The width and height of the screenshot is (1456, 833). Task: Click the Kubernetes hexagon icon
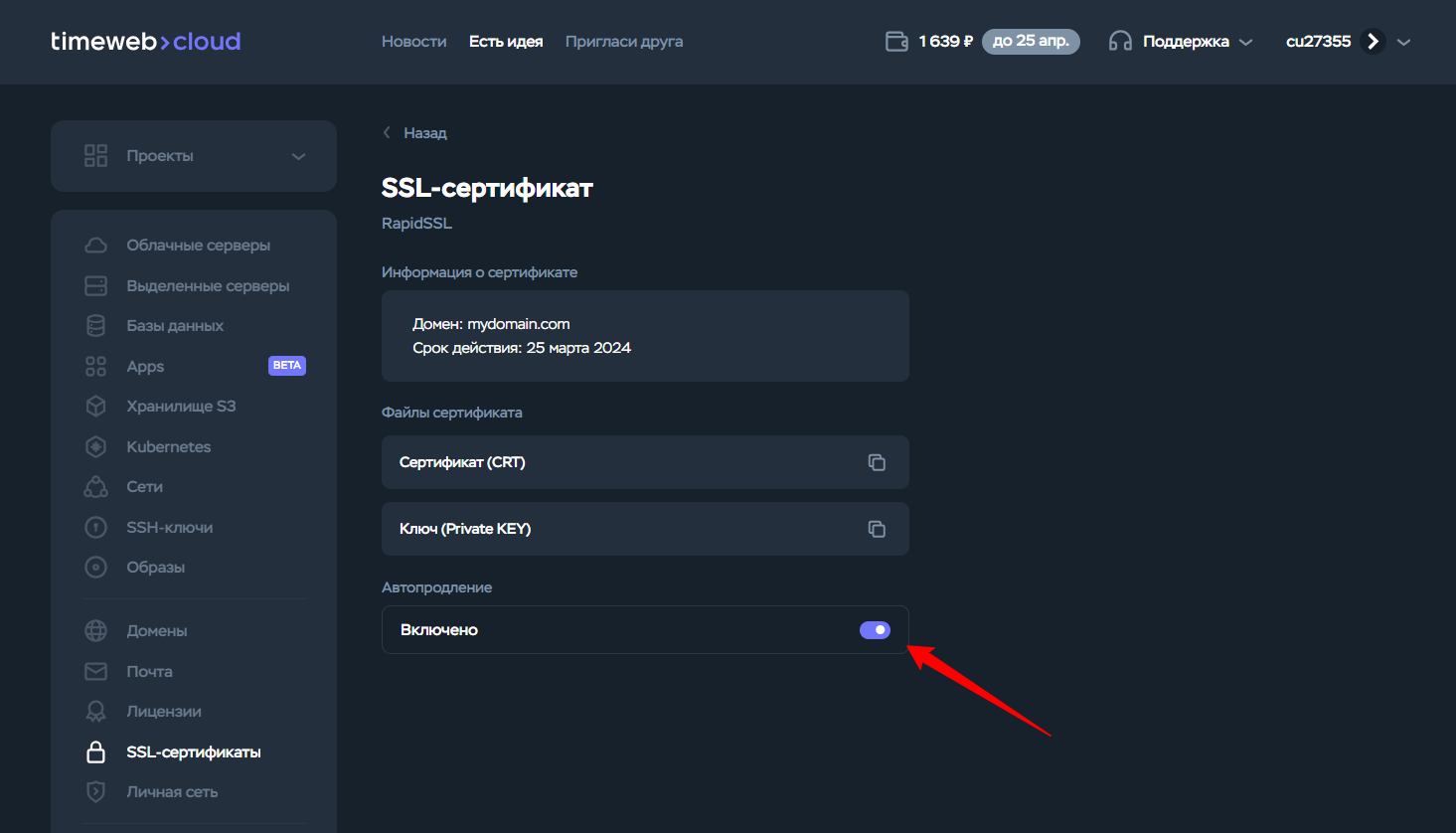tap(95, 446)
